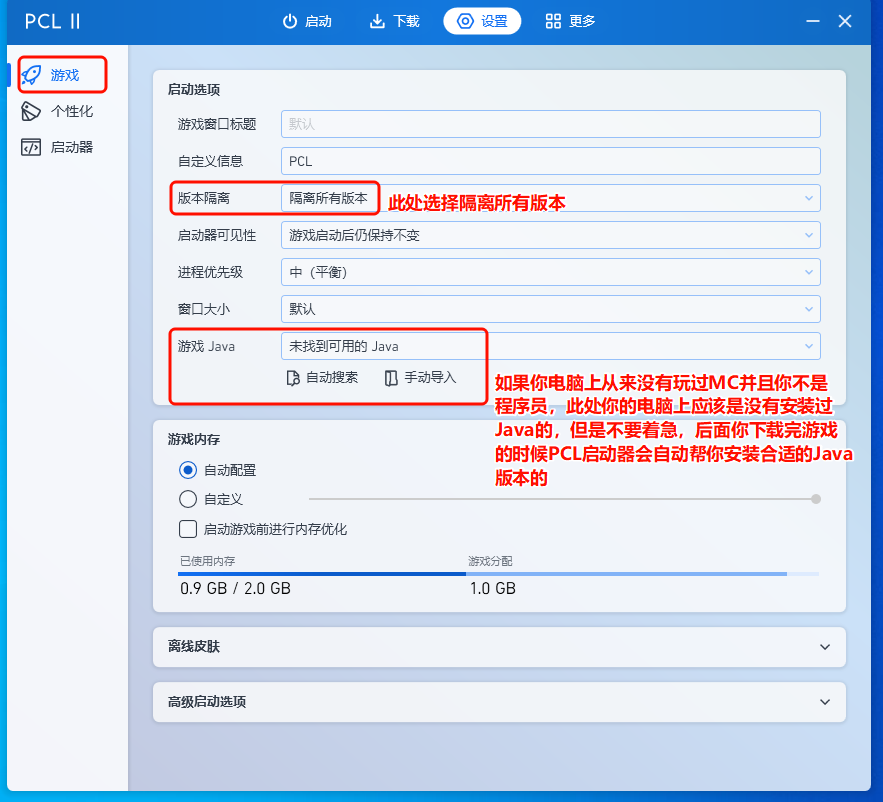Click the rocket icon beside 游戏
The width and height of the screenshot is (883, 802).
[x=32, y=75]
